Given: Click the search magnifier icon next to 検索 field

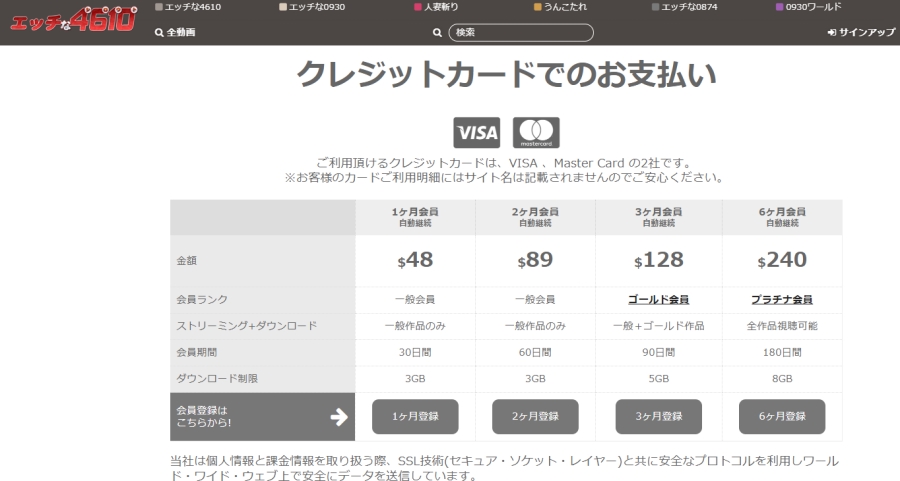Looking at the screenshot, I should [x=437, y=33].
